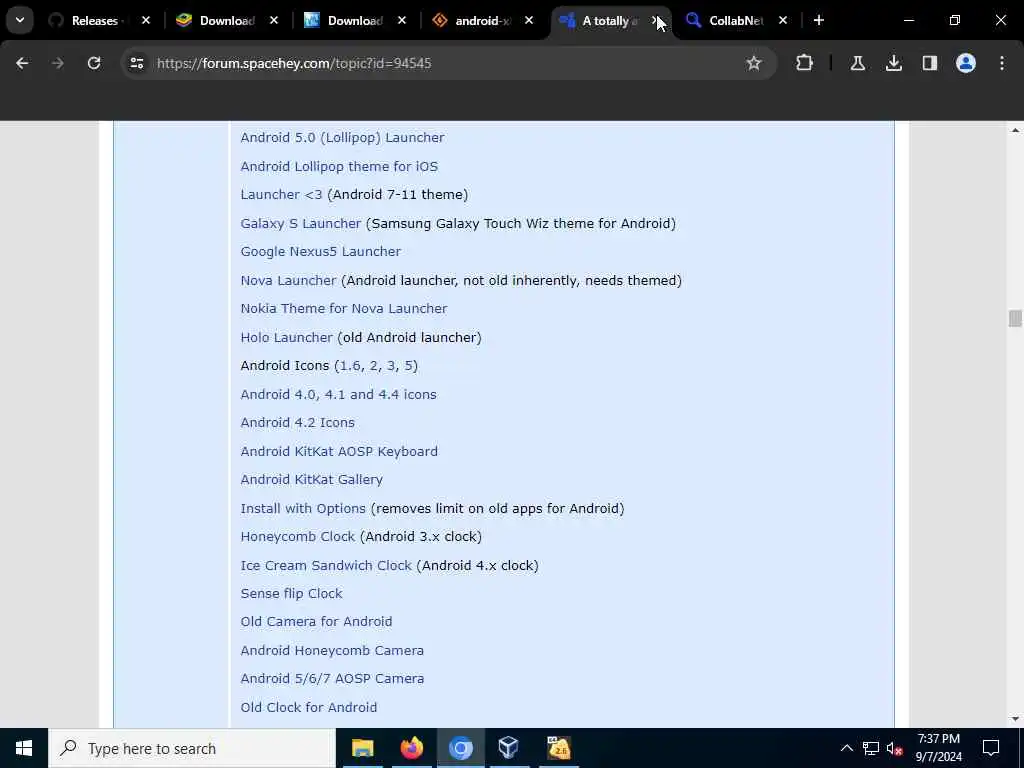The width and height of the screenshot is (1024, 768).
Task: Open the yellow 2.6 taskbar app
Action: point(558,748)
